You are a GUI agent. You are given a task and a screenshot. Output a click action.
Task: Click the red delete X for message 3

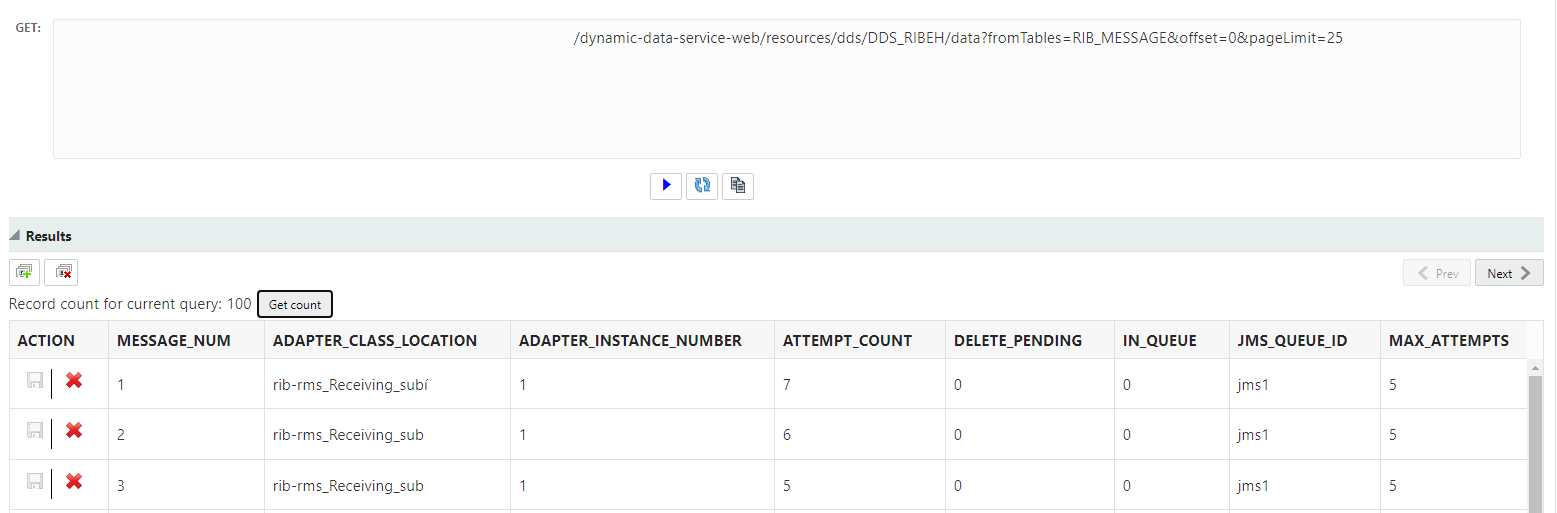pos(73,481)
